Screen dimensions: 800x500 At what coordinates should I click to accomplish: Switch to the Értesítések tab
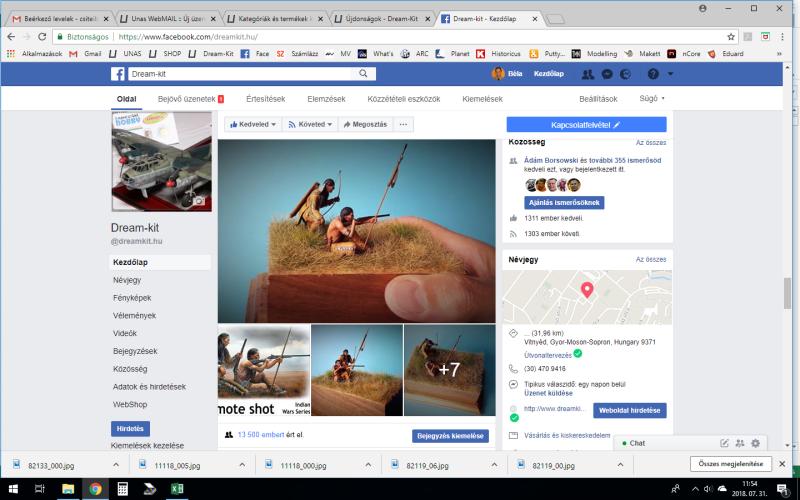(265, 99)
